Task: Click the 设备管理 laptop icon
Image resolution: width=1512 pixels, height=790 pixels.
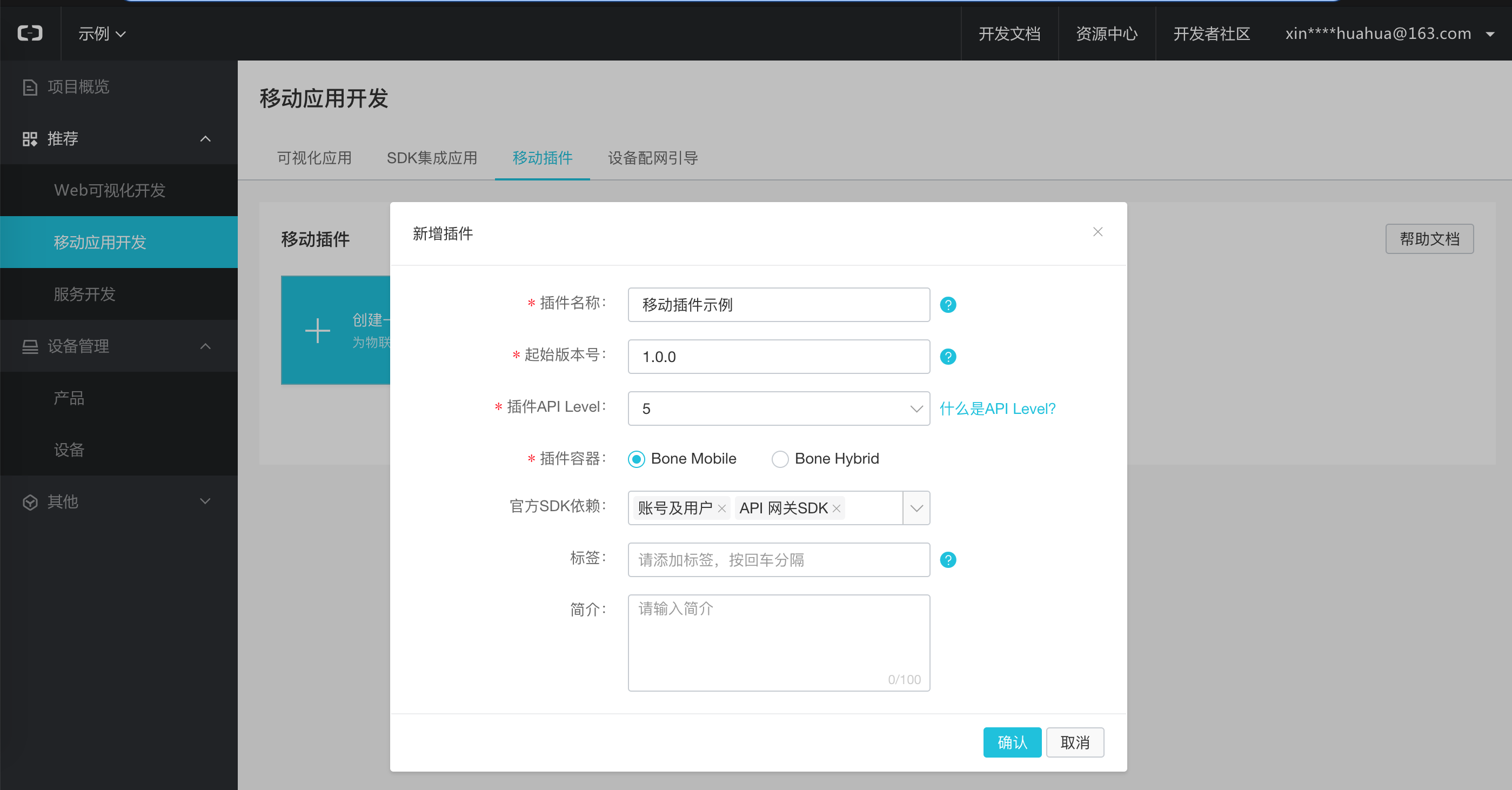Action: pyautogui.click(x=30, y=347)
